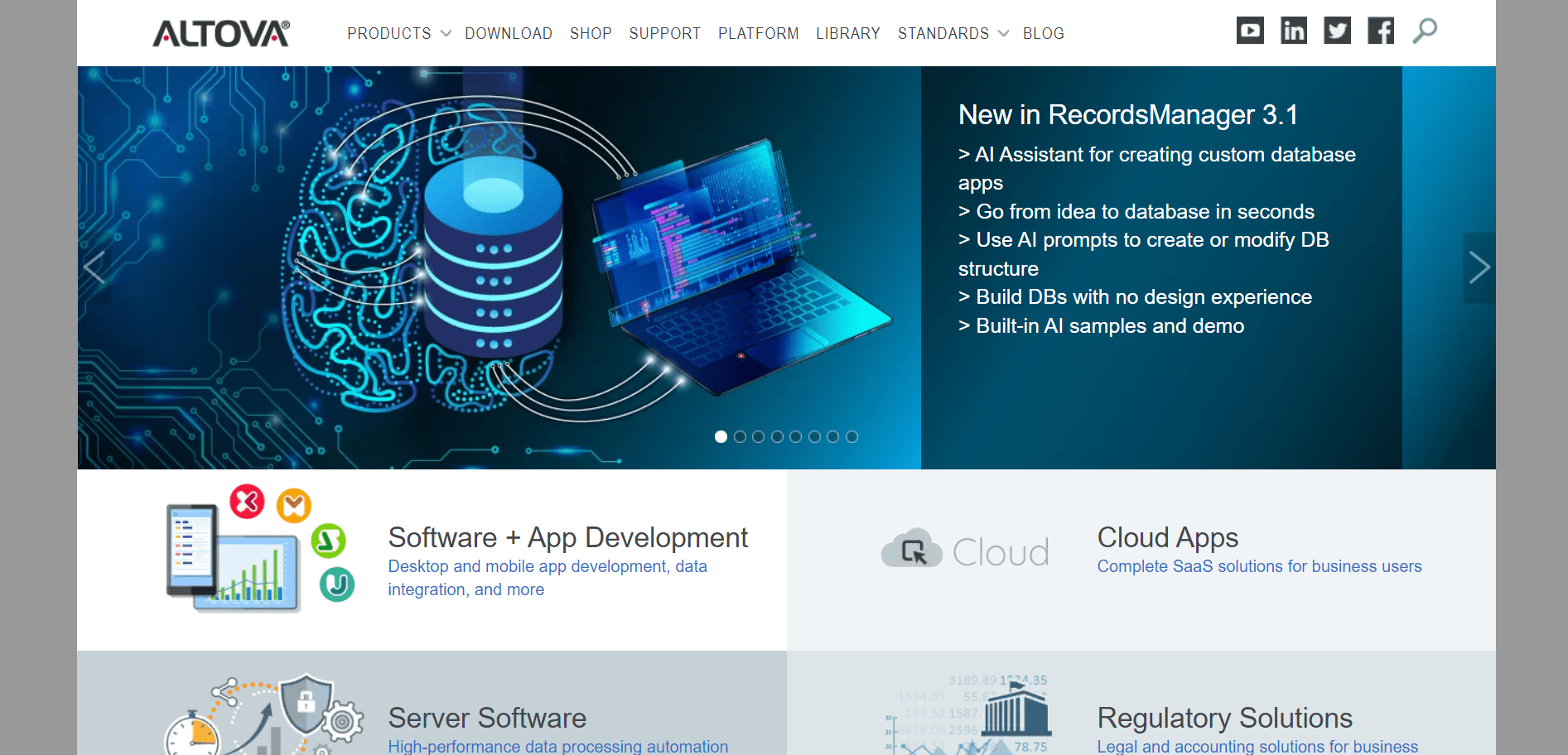This screenshot has height=755, width=1568.
Task: Open the PLATFORM menu item
Action: [759, 33]
